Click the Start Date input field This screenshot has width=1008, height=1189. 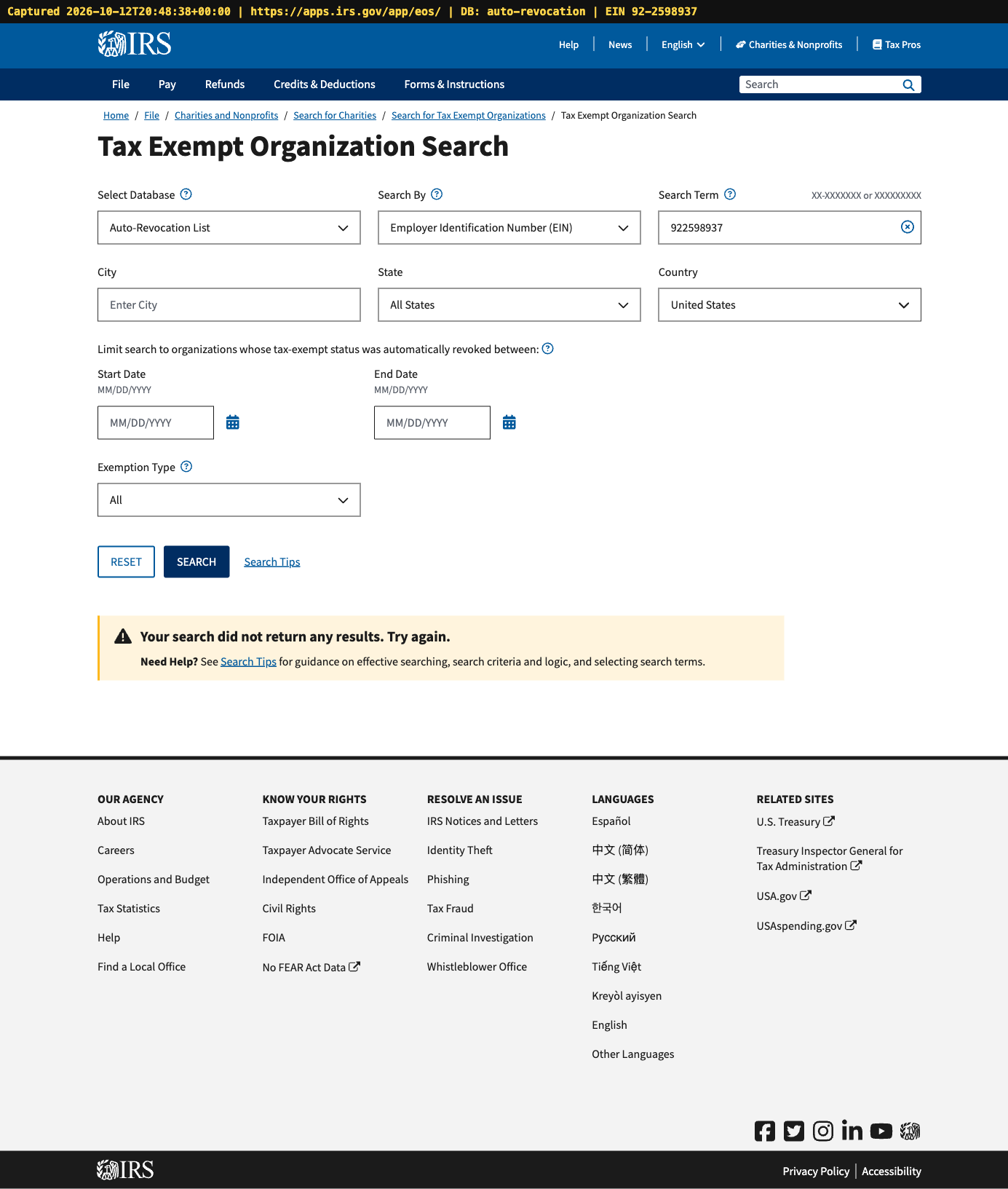point(156,423)
